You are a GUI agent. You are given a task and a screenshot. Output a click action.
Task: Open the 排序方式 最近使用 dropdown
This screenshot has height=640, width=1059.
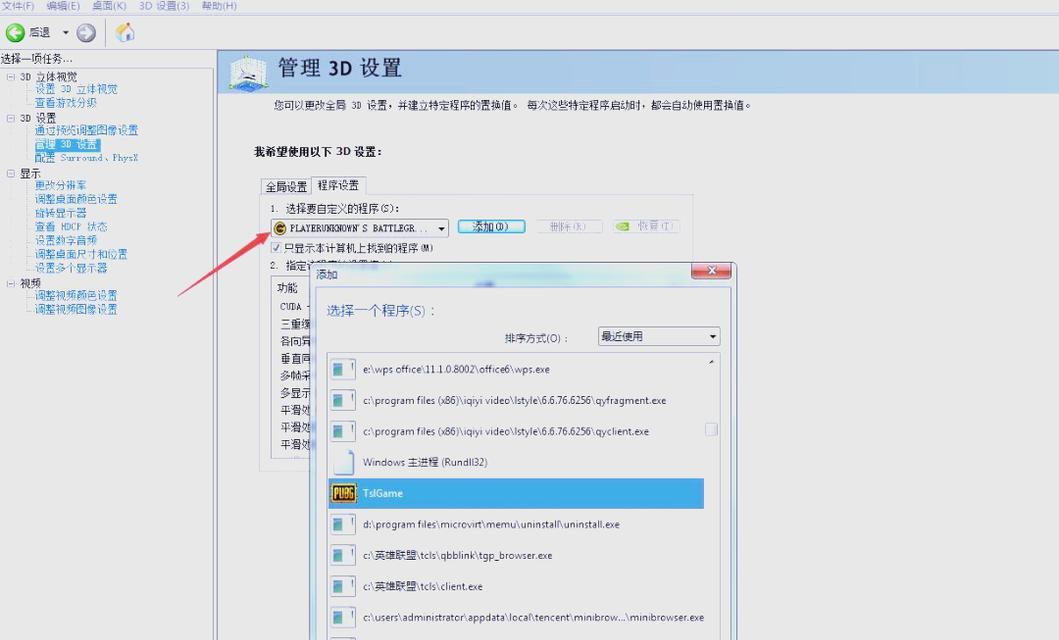coord(658,336)
